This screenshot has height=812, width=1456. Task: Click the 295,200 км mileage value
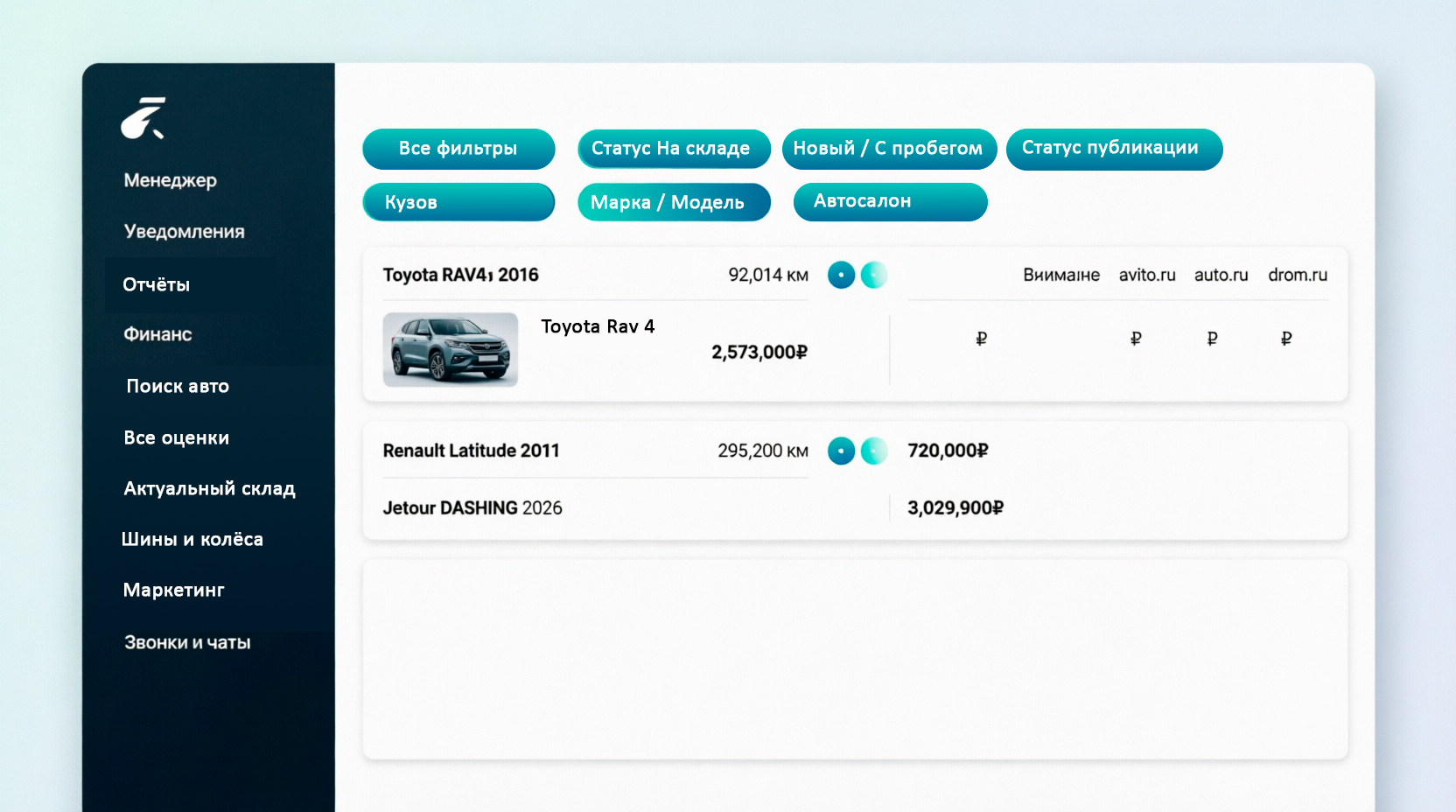coord(763,451)
